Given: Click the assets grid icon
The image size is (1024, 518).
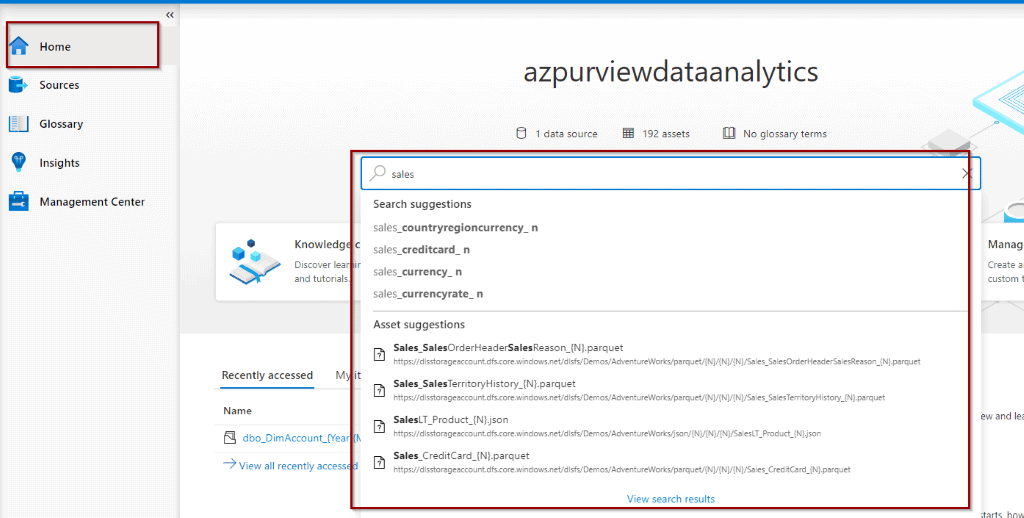Looking at the screenshot, I should (x=628, y=133).
